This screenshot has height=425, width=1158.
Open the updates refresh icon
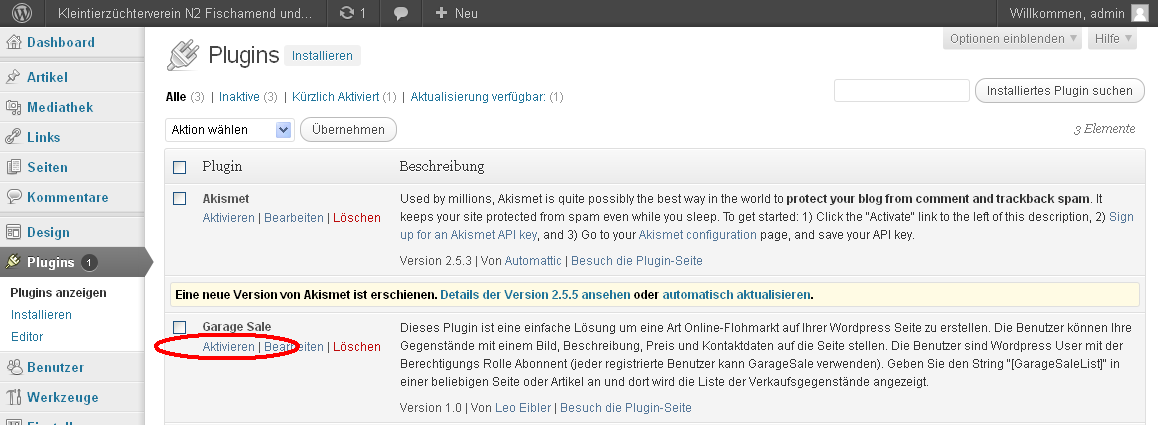click(x=346, y=14)
